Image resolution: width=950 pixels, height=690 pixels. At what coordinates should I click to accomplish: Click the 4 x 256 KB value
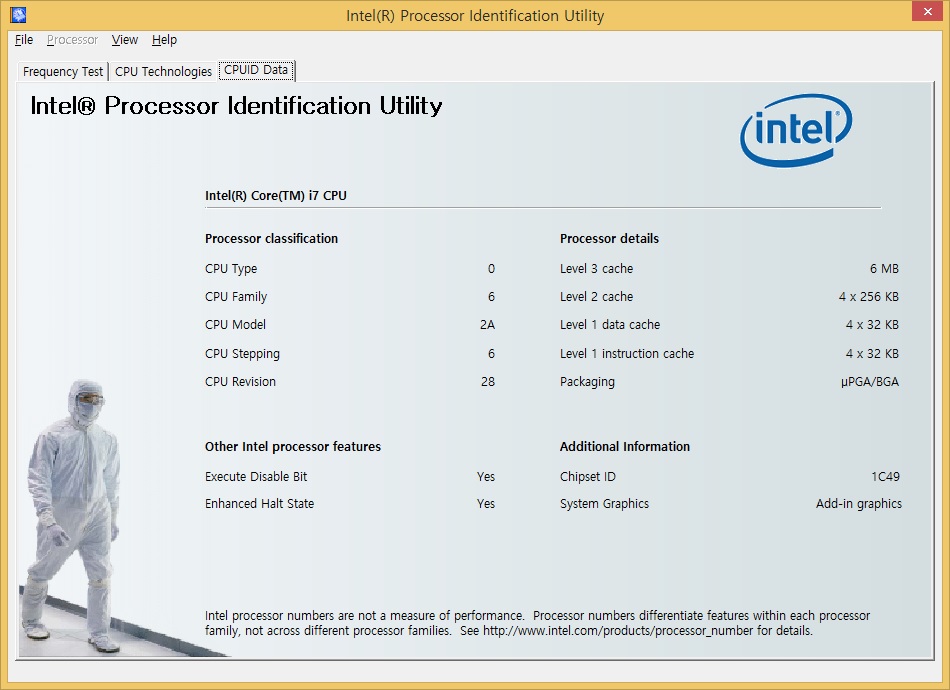click(x=869, y=297)
